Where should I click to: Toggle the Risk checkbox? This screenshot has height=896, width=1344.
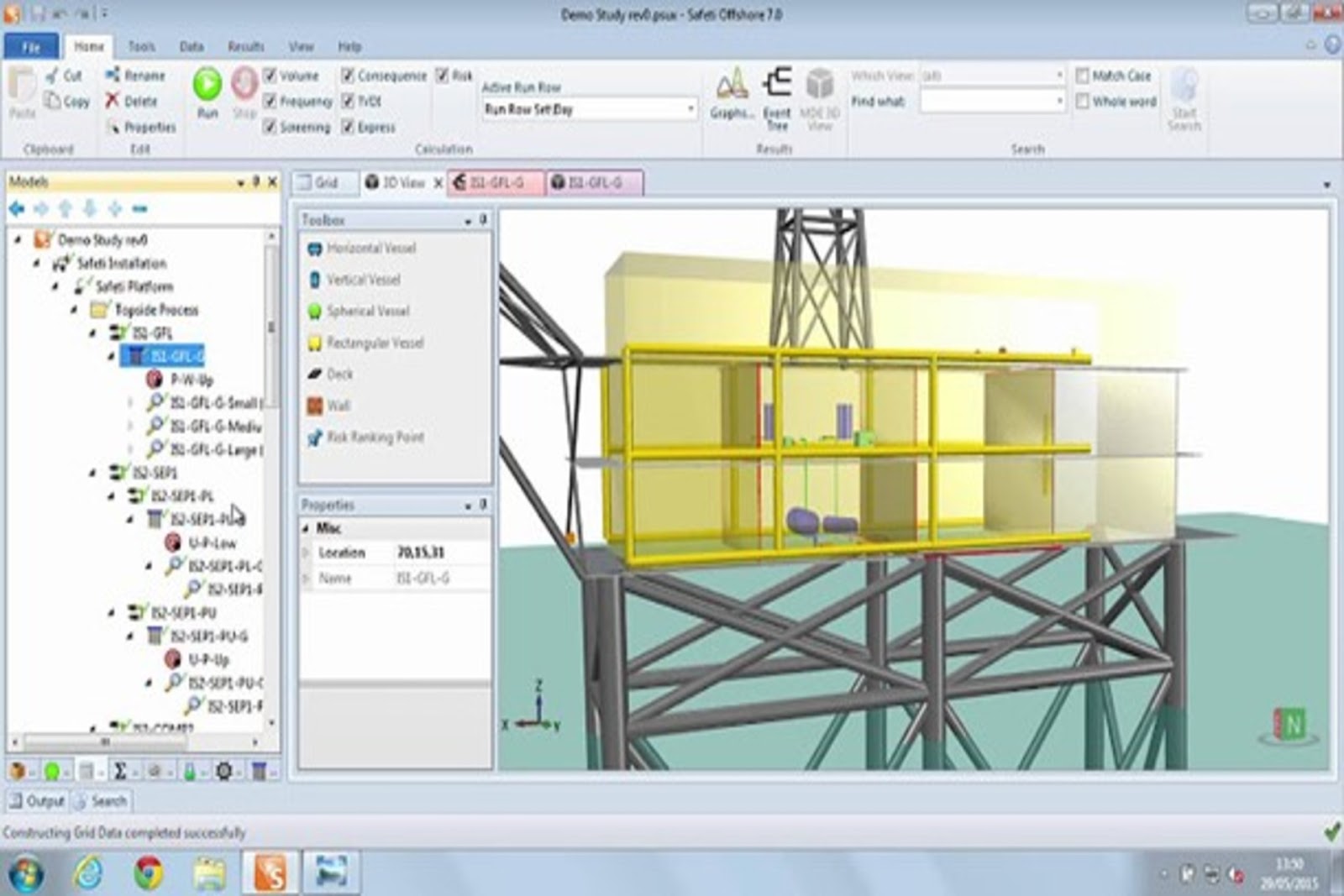(442, 76)
